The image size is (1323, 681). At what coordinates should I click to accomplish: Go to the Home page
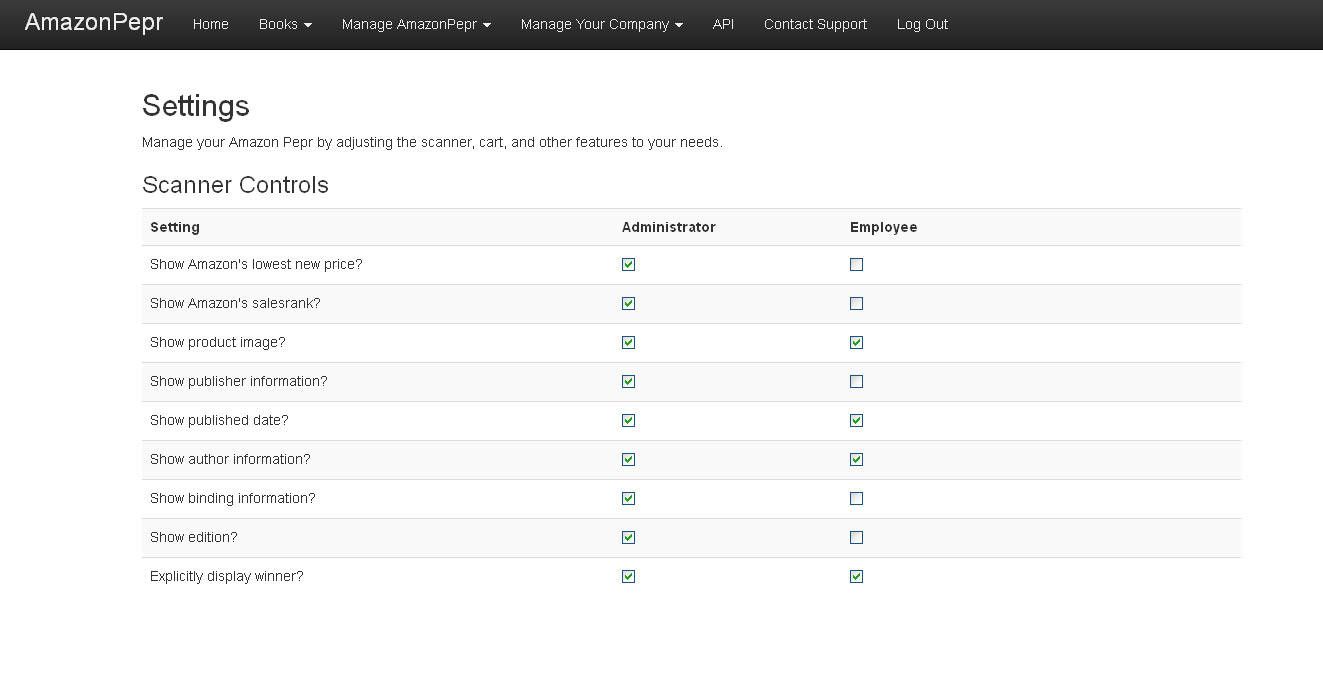tap(210, 24)
